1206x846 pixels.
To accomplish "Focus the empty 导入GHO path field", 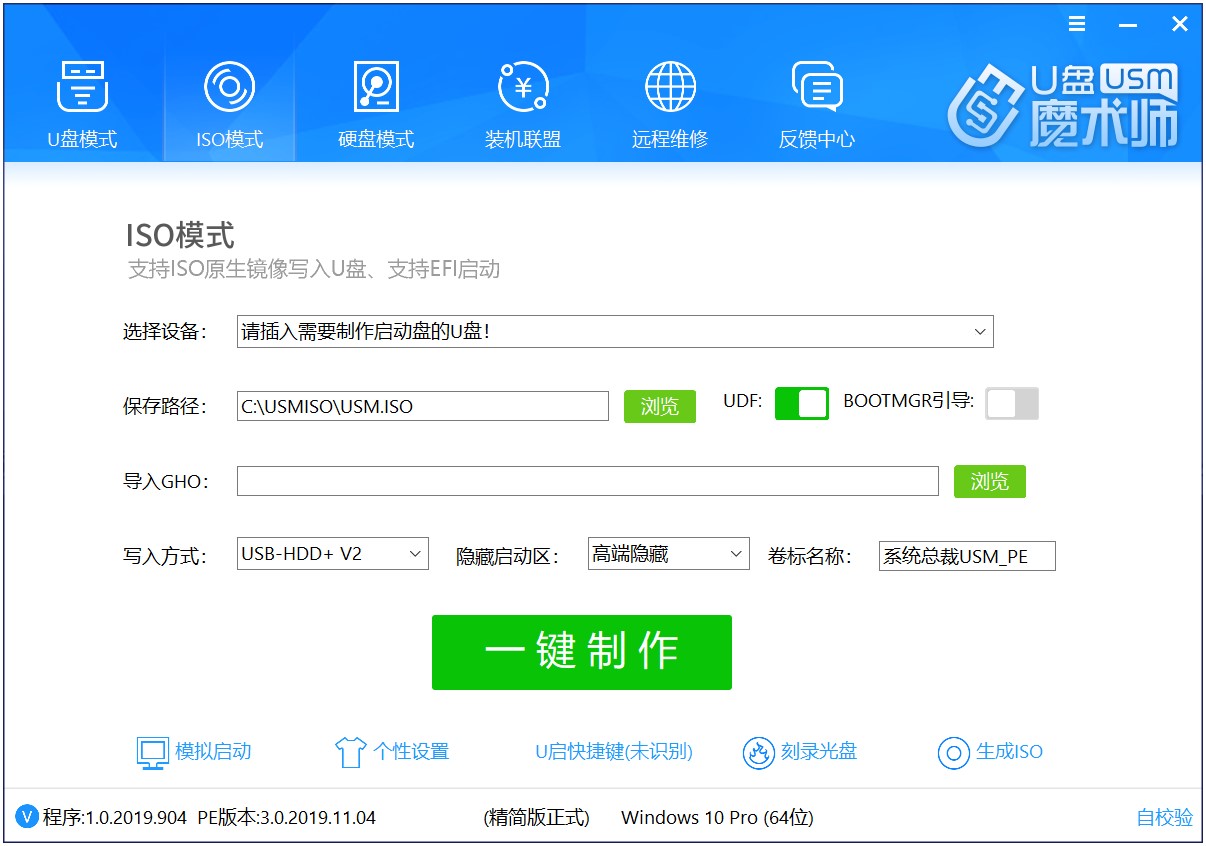I will click(x=588, y=481).
